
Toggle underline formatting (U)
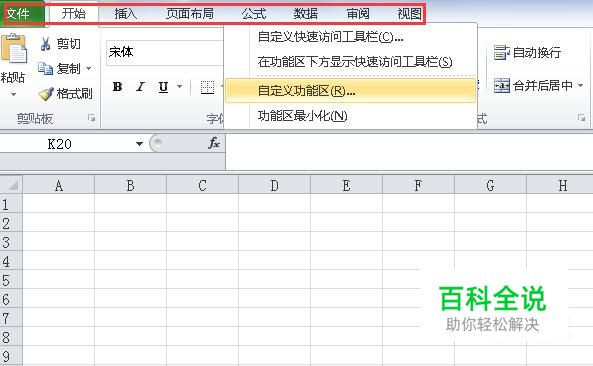(x=163, y=87)
